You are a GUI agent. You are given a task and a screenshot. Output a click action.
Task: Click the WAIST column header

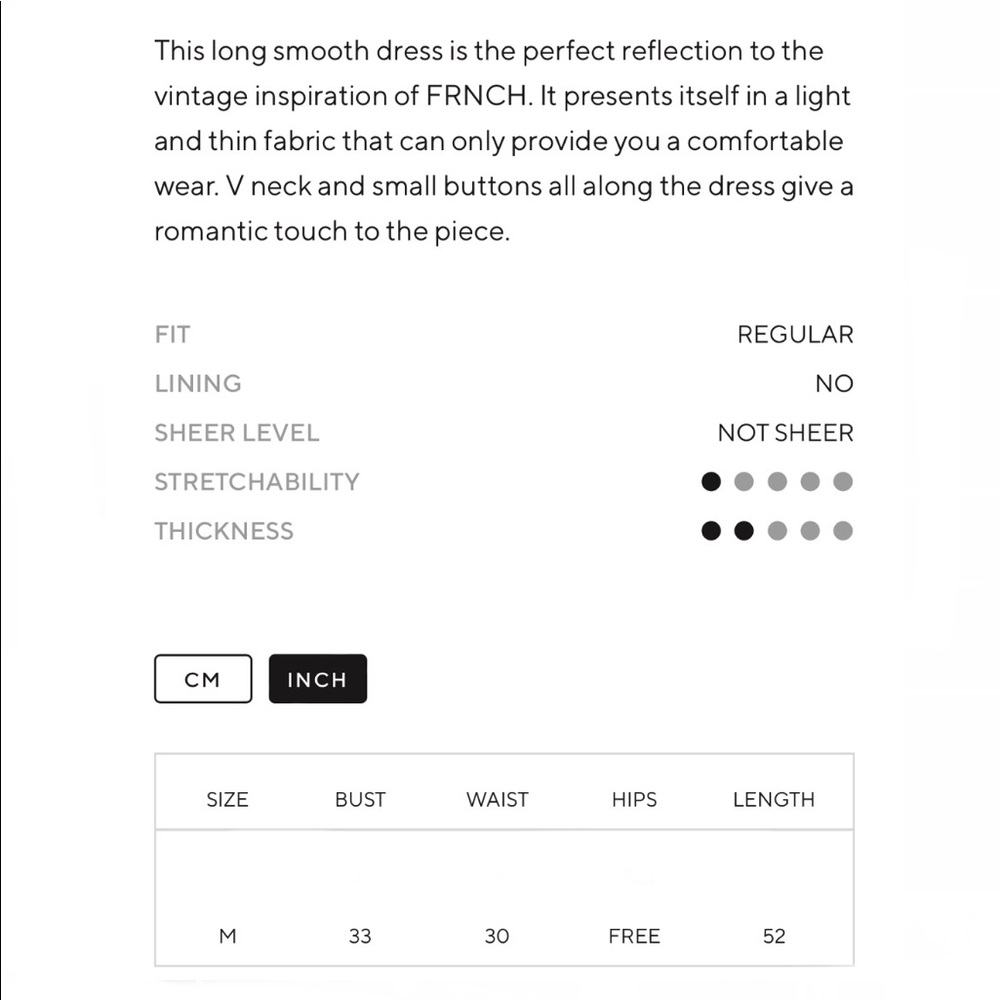click(x=497, y=799)
